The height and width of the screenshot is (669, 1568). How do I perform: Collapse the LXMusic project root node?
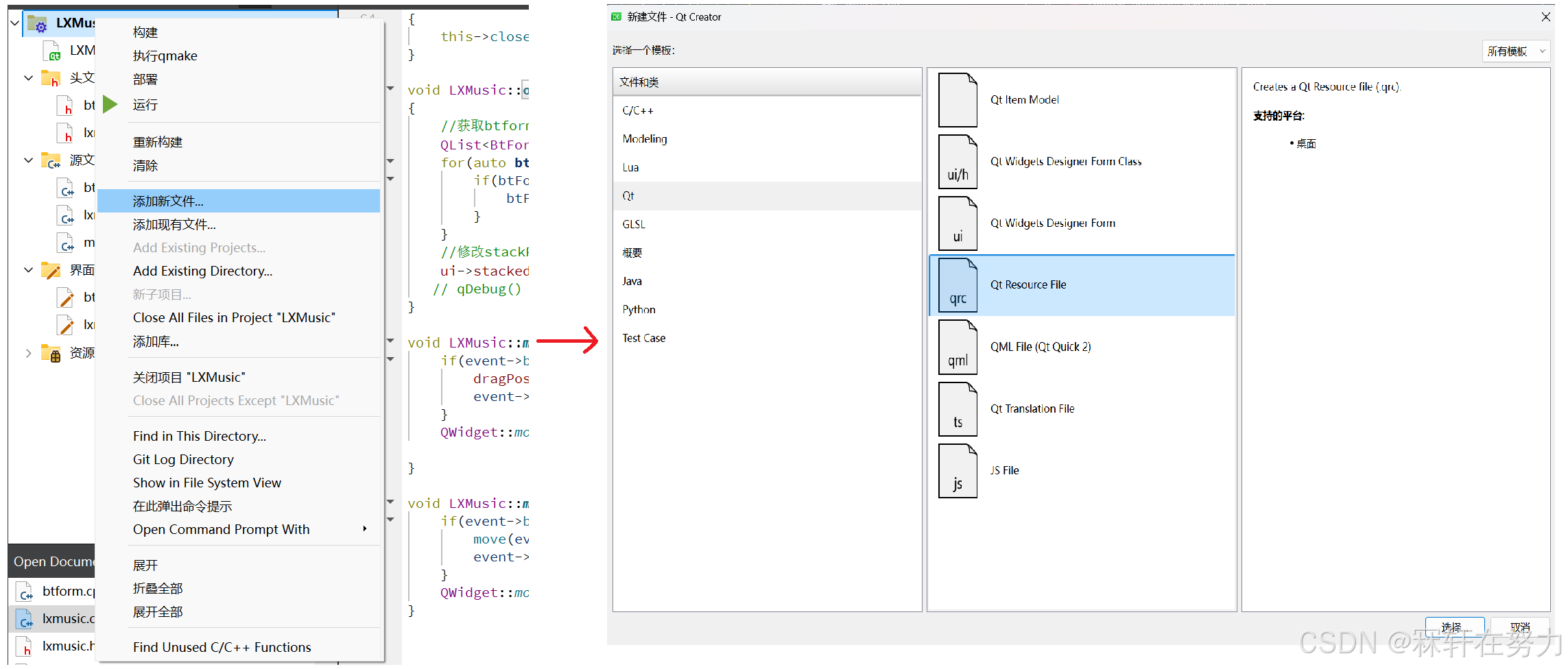[x=14, y=23]
